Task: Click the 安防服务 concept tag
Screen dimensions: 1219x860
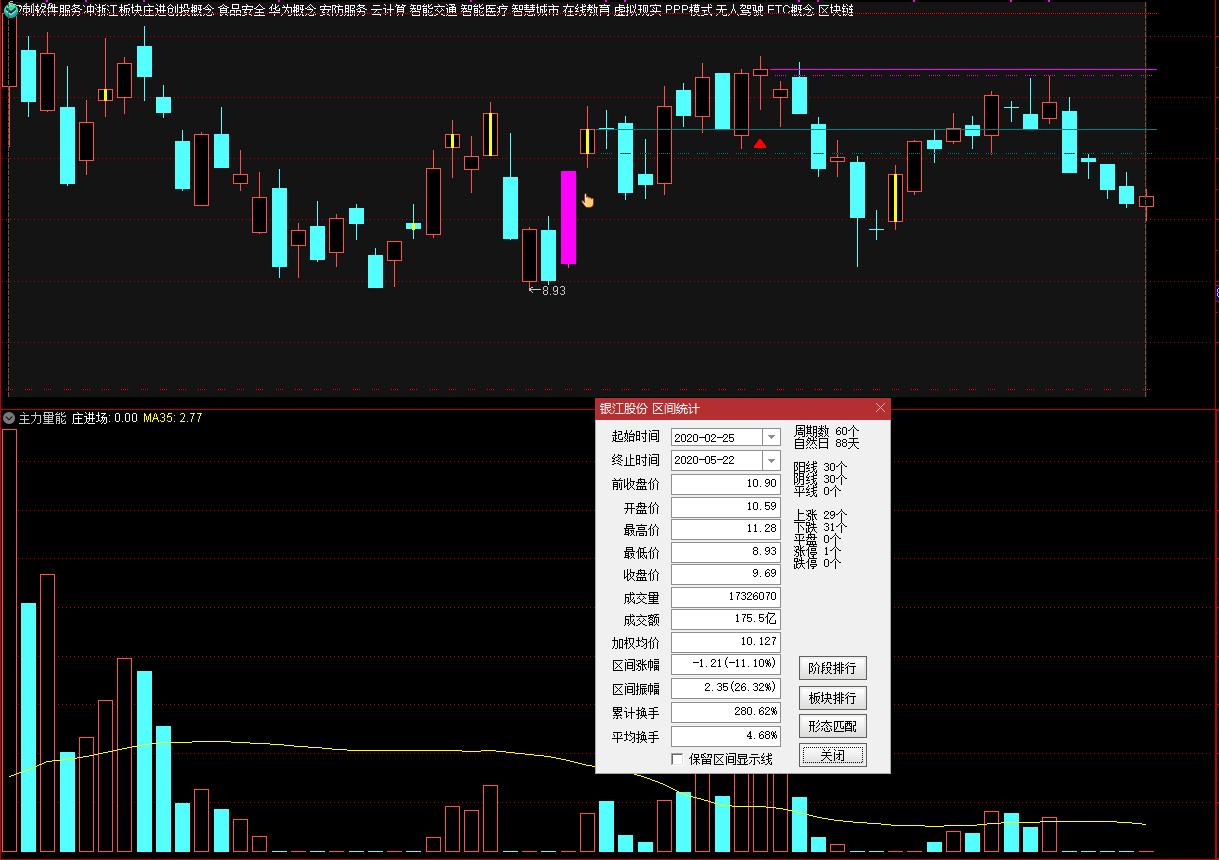Action: click(343, 10)
